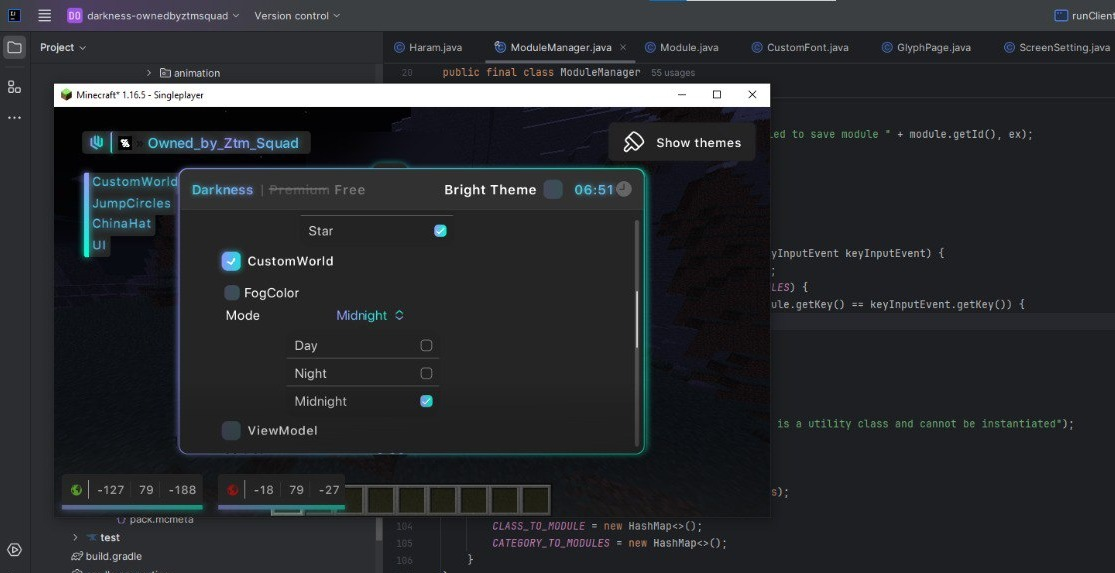Viewport: 1115px width, 573px height.
Task: Open the Version control dropdown
Action: click(297, 15)
